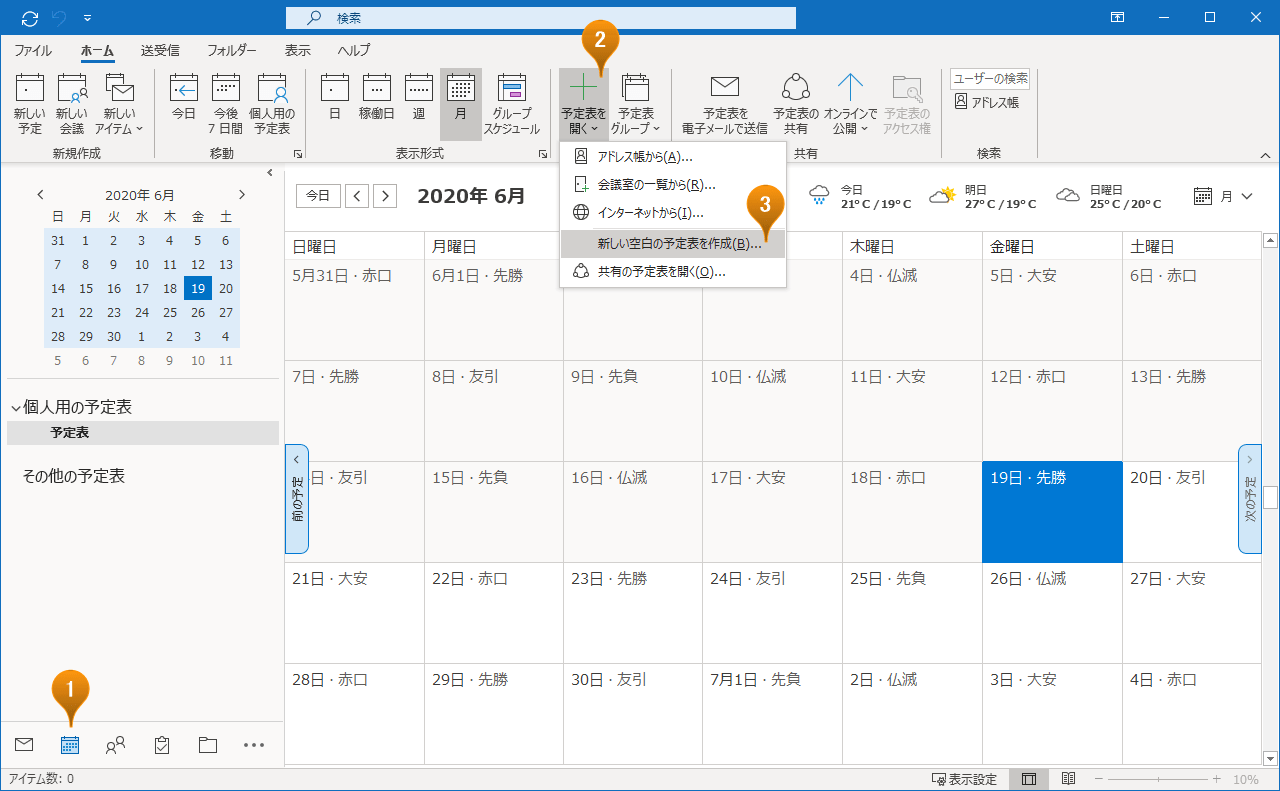Click today's weather 21°C / 19°C

[860, 196]
